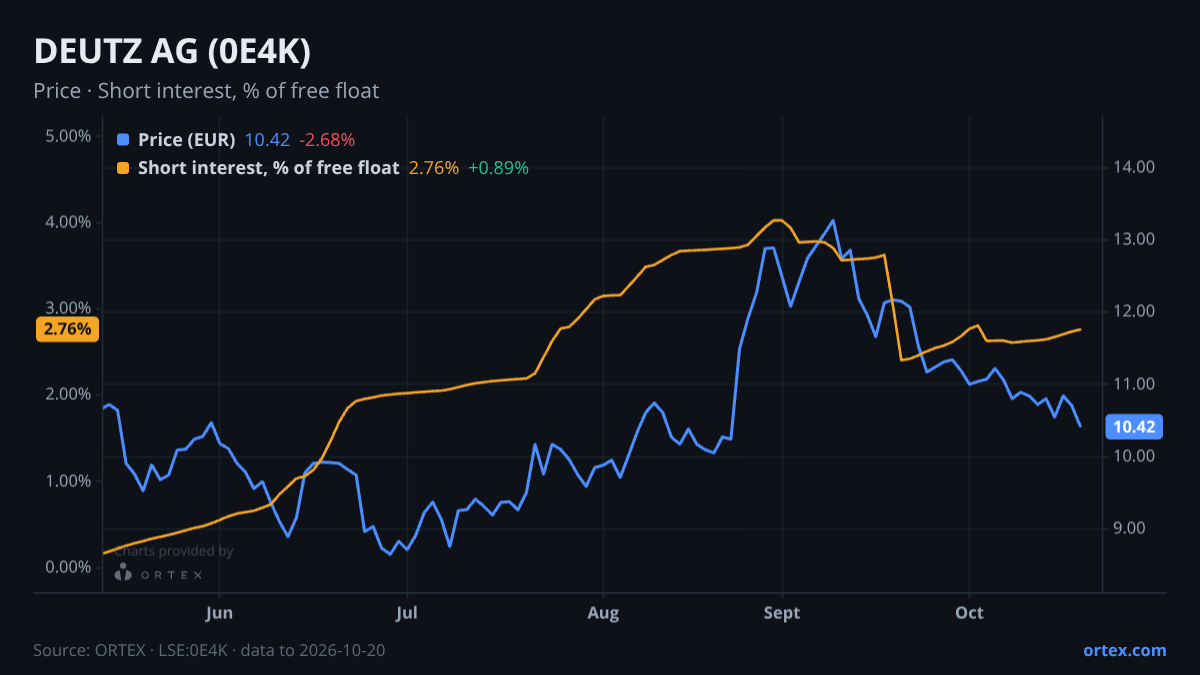Click the Jul label on x-axis

[x=406, y=612]
